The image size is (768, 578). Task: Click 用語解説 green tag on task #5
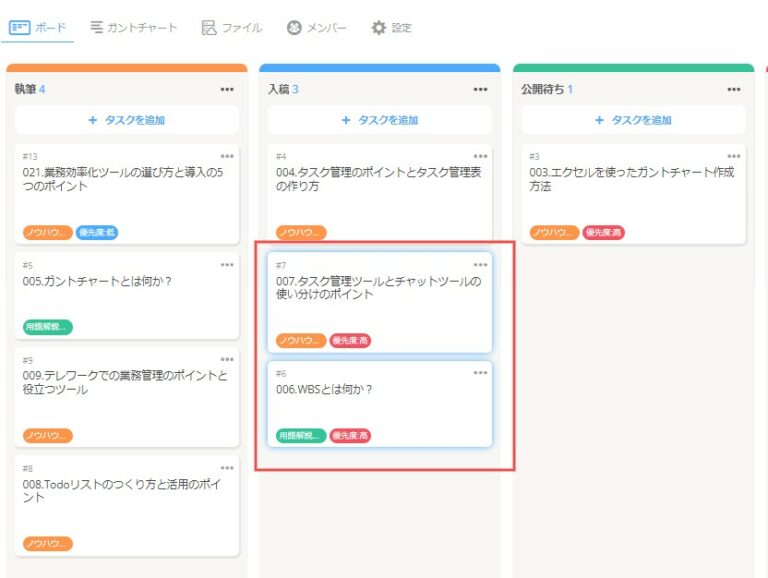(x=48, y=327)
